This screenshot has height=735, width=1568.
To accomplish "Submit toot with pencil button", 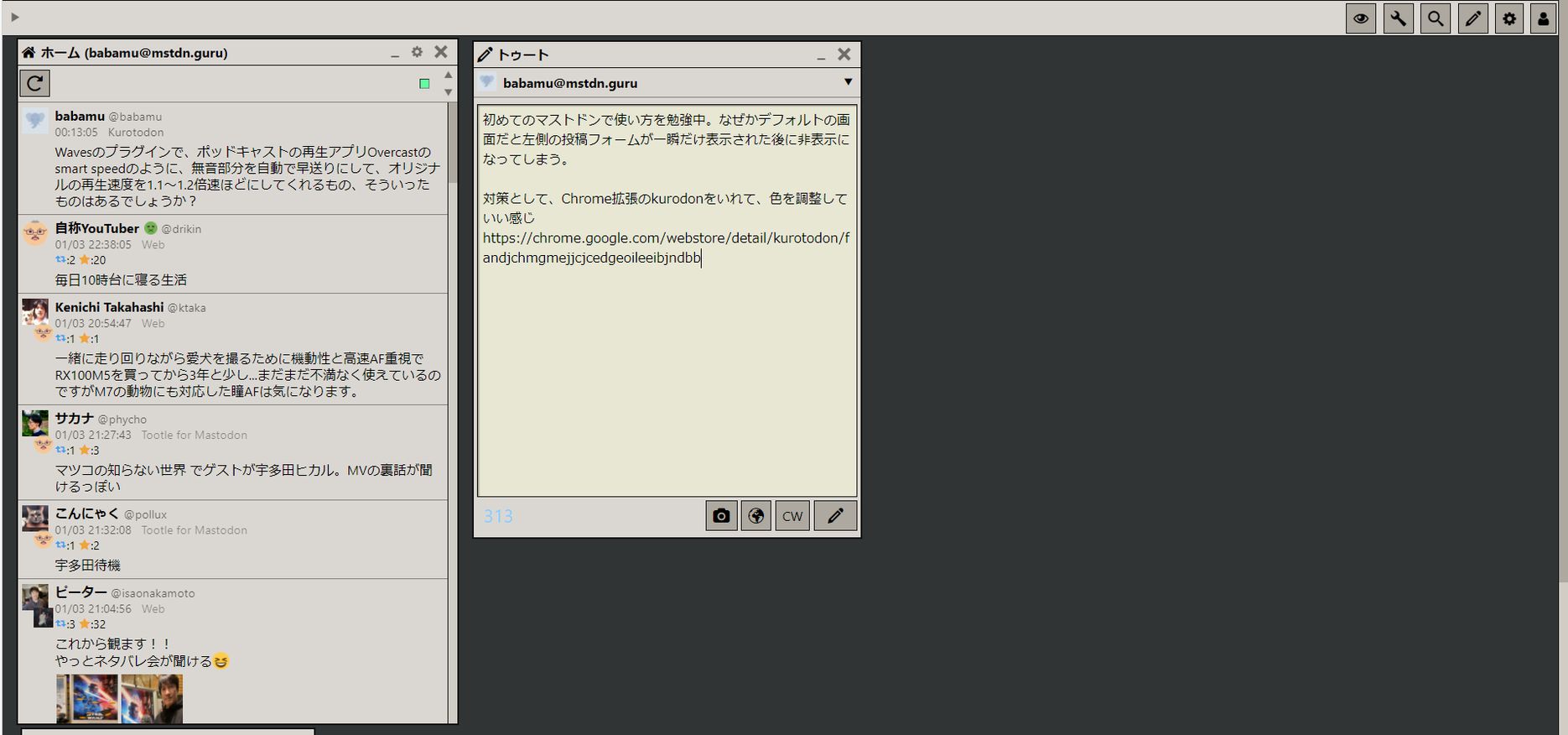I will [835, 516].
